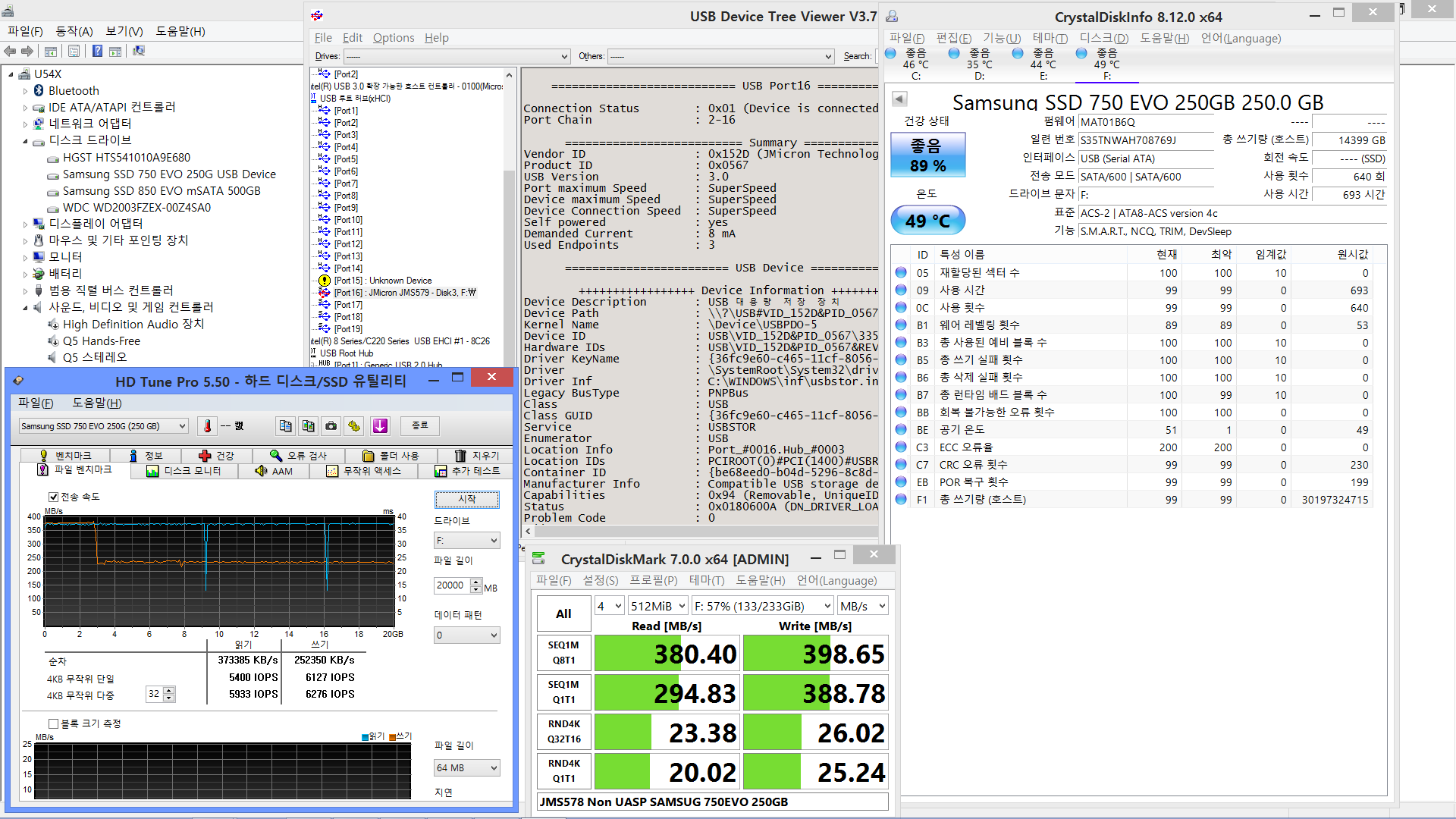The image size is (1456, 819).
Task: Open USB Tree Viewer Options menu
Action: tap(394, 38)
